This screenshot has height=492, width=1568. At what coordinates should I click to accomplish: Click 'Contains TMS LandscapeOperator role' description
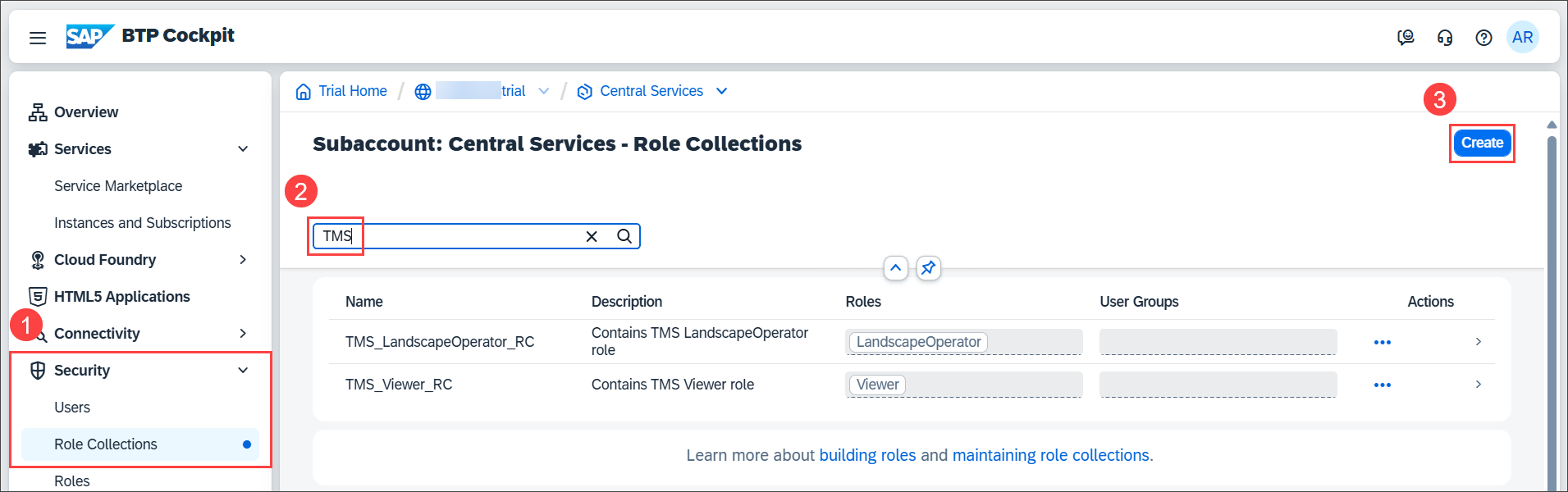pyautogui.click(x=700, y=341)
